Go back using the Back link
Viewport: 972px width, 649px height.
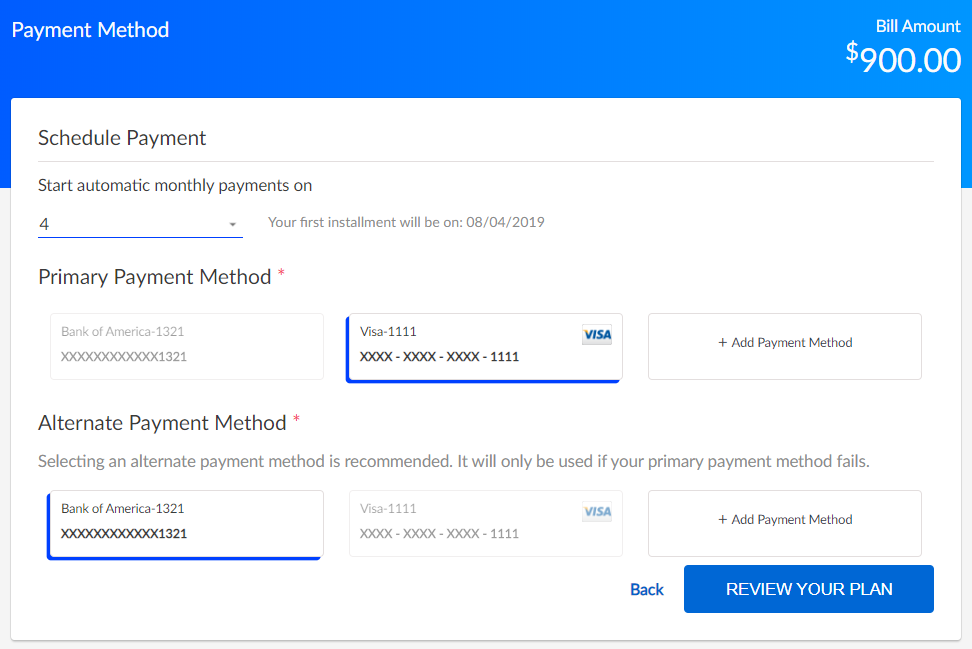(x=647, y=589)
